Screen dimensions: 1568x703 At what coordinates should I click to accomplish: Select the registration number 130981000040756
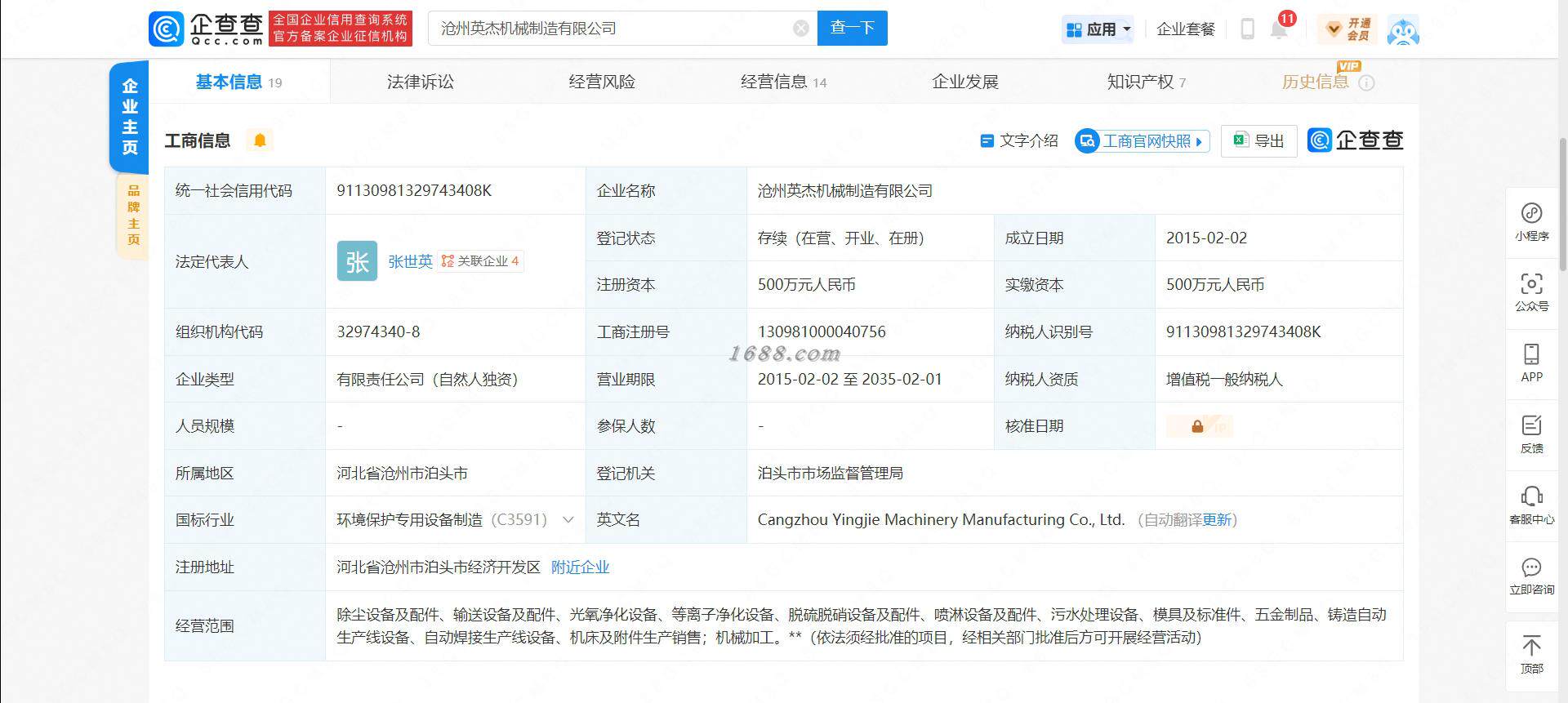coord(822,331)
